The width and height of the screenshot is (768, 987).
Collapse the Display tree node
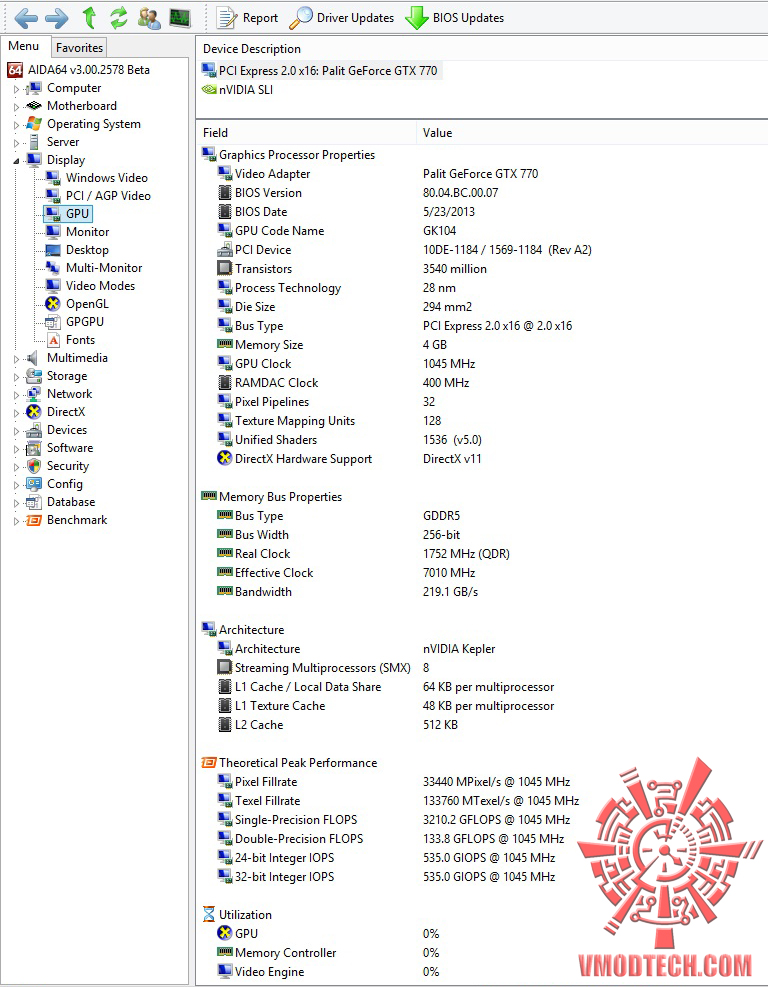pyautogui.click(x=17, y=161)
